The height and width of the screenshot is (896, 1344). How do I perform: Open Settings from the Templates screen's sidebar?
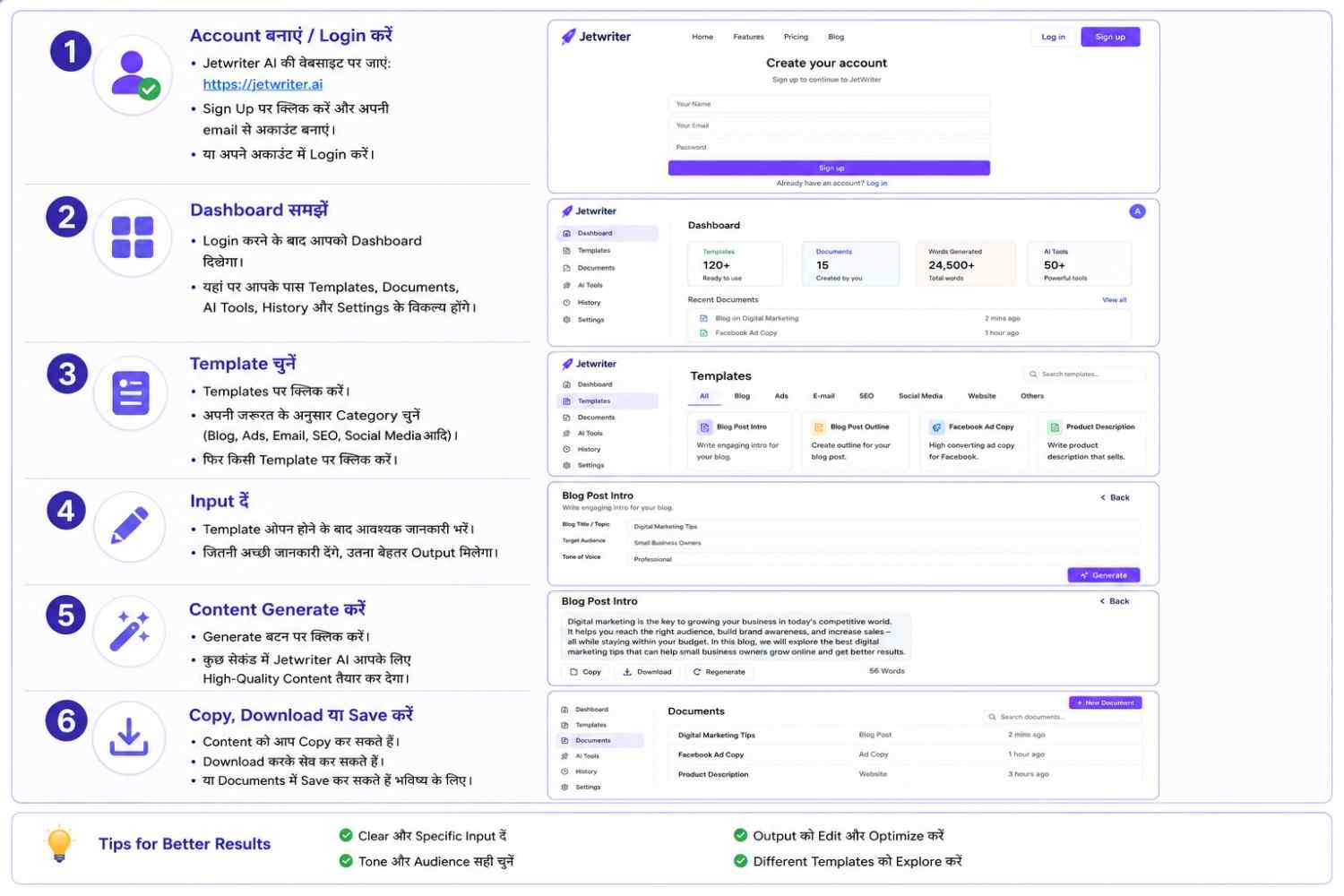coord(583,466)
